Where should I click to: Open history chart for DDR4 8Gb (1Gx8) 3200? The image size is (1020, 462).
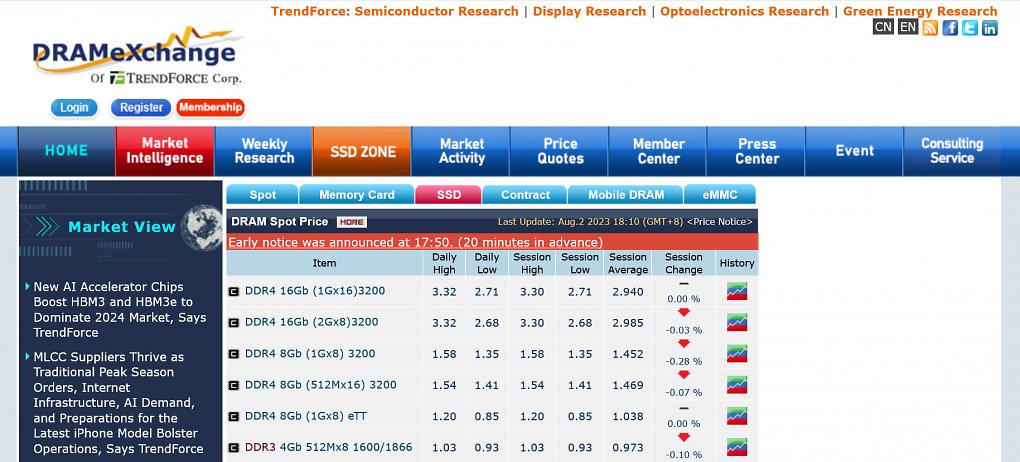coord(737,353)
